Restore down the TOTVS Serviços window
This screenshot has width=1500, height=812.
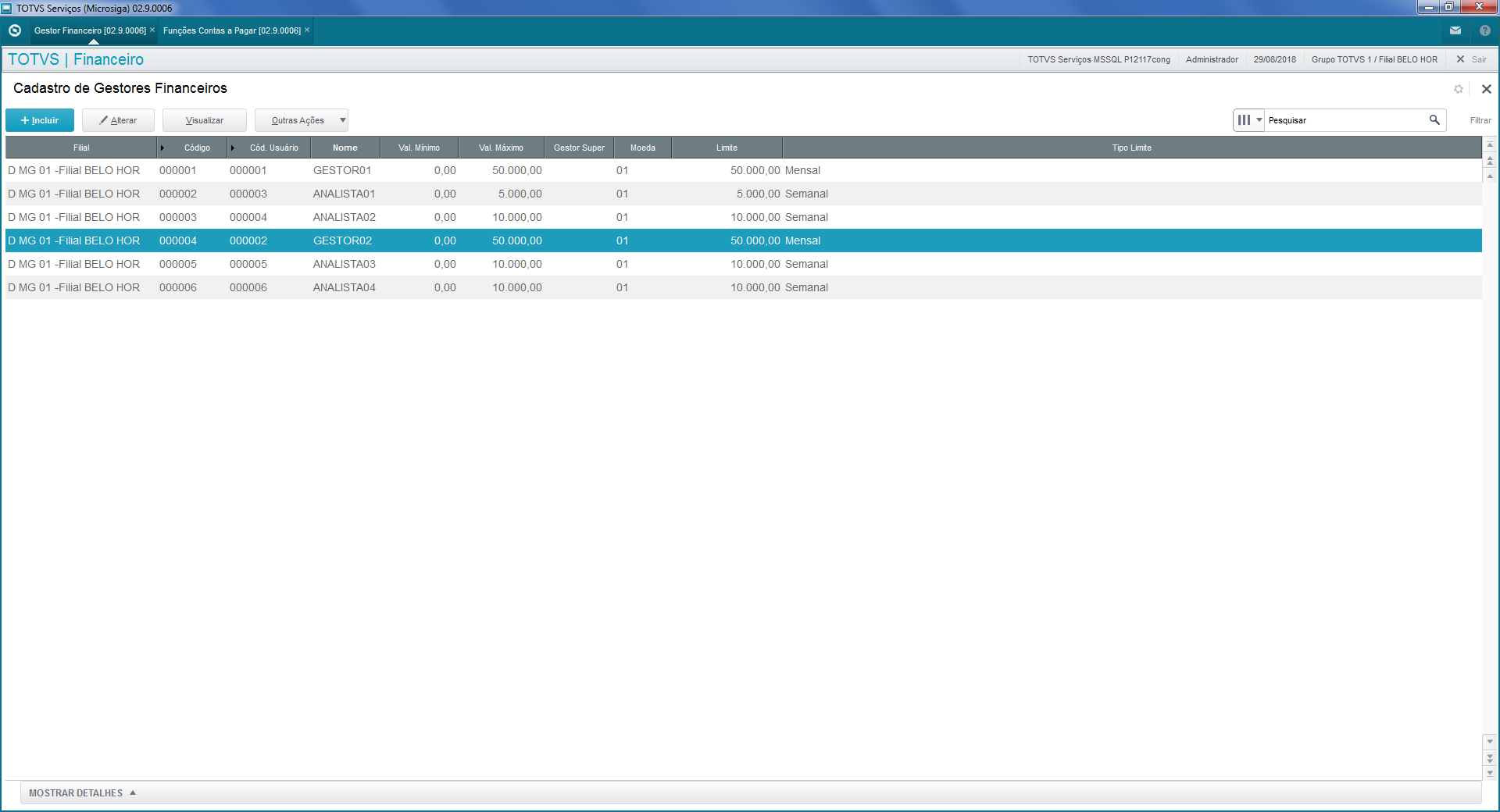point(1449,7)
